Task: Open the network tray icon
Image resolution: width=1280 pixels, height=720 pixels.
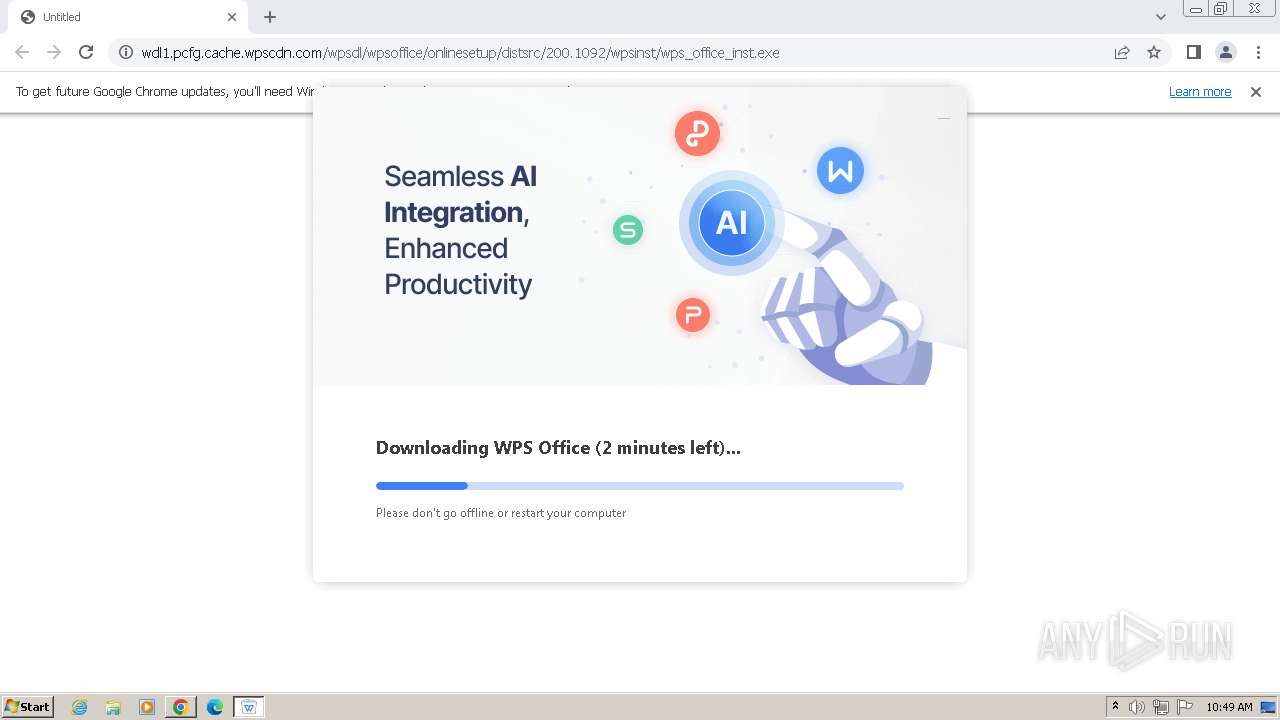Action: pyautogui.click(x=1161, y=707)
